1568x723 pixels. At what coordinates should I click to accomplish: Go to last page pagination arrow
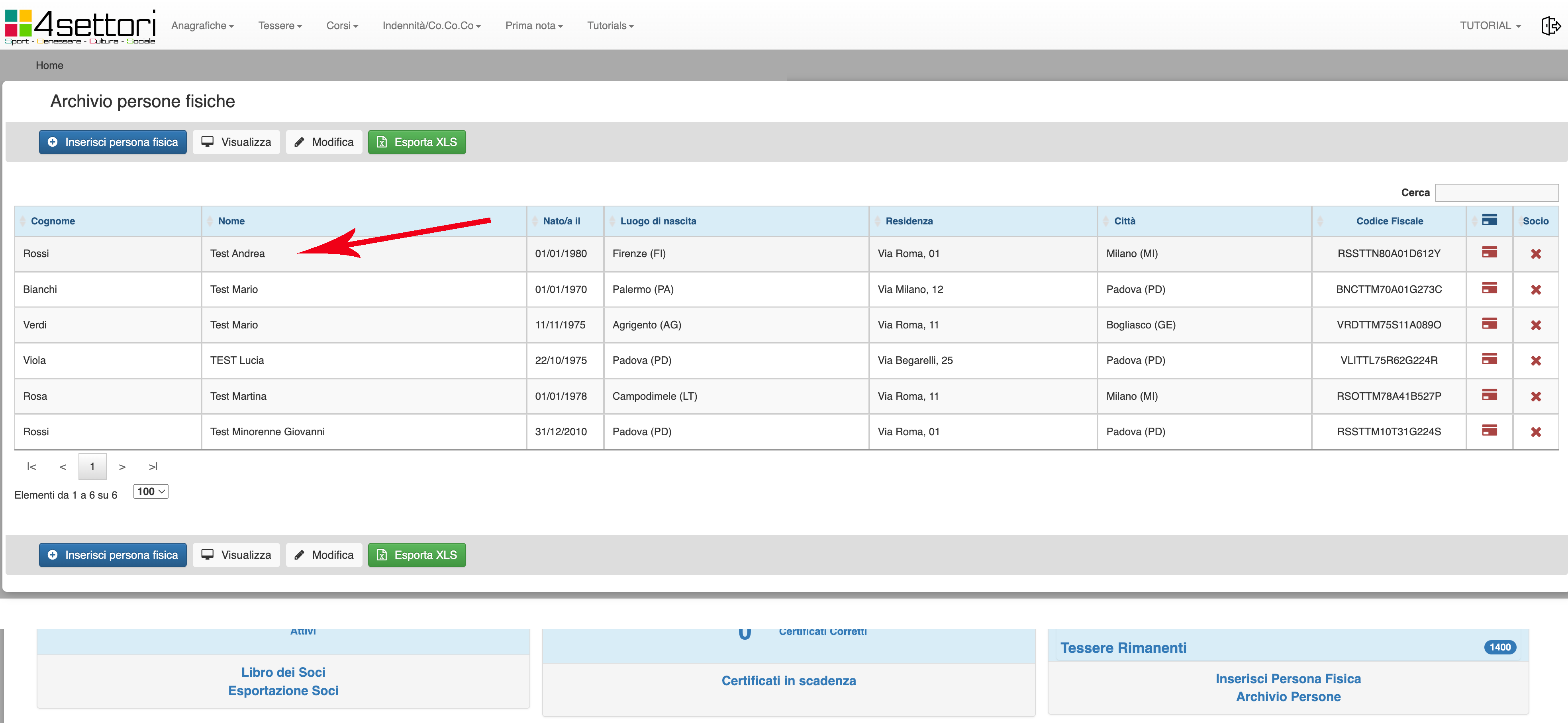pos(153,467)
